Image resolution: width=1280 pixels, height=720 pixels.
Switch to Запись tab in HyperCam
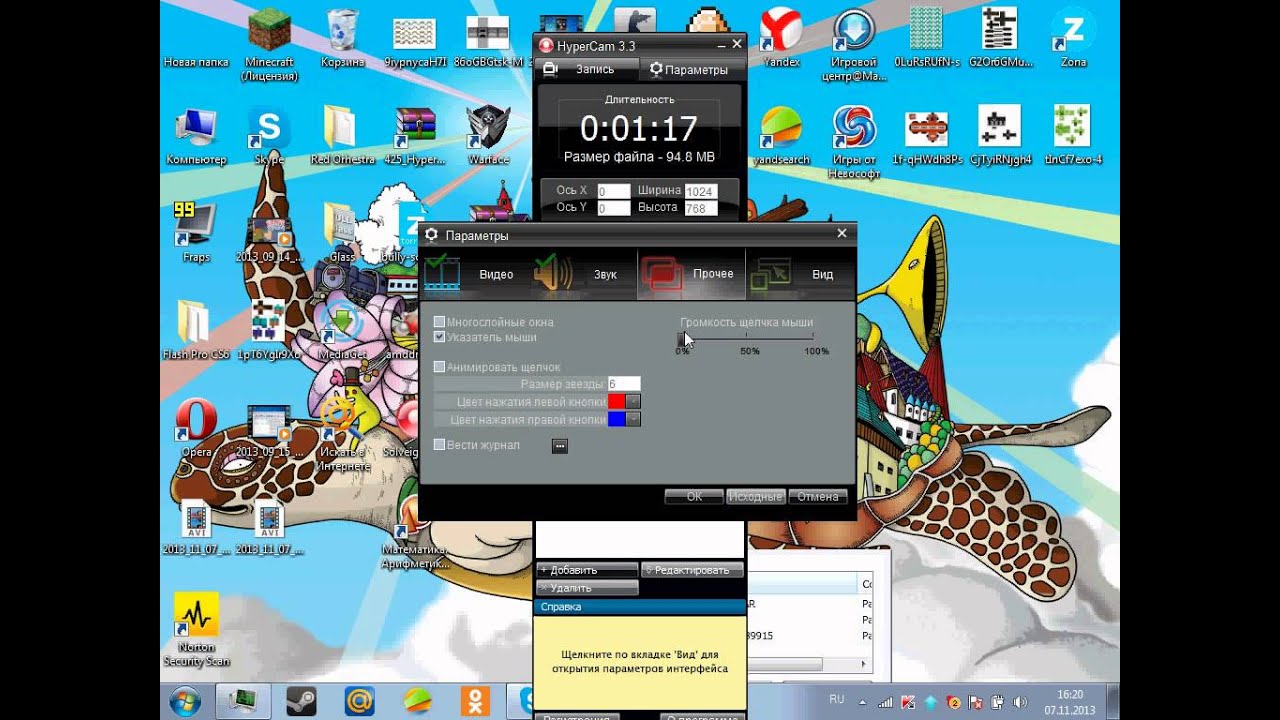coord(588,70)
